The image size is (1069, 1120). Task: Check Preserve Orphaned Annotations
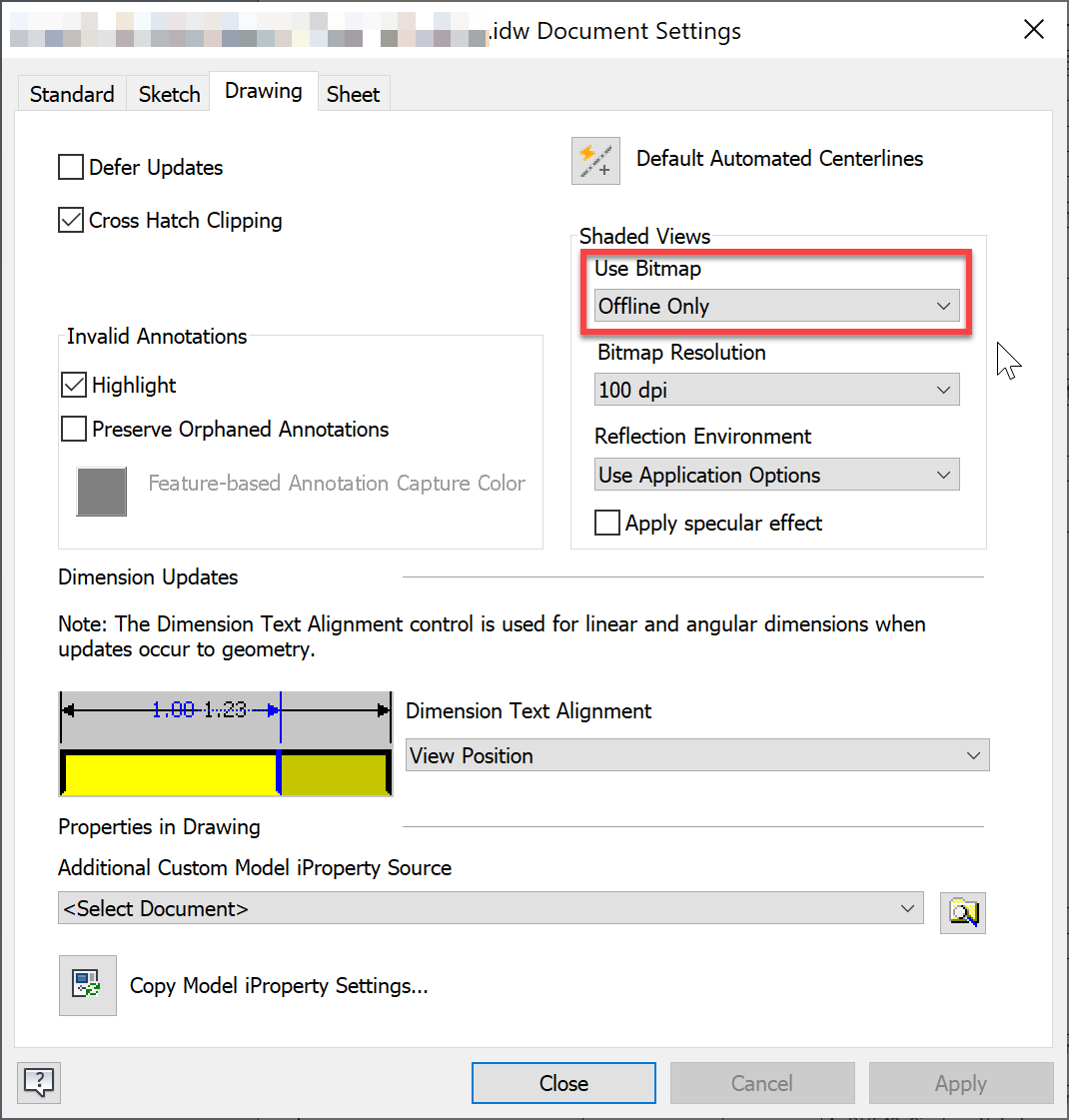73,429
